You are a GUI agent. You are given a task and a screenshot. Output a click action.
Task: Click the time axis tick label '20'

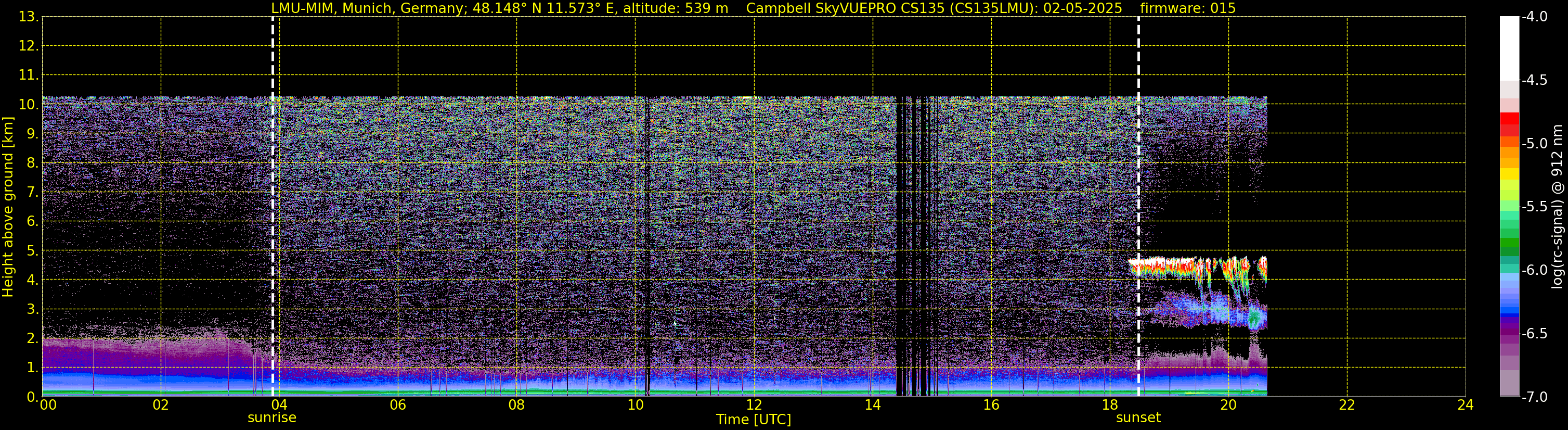pos(1228,405)
